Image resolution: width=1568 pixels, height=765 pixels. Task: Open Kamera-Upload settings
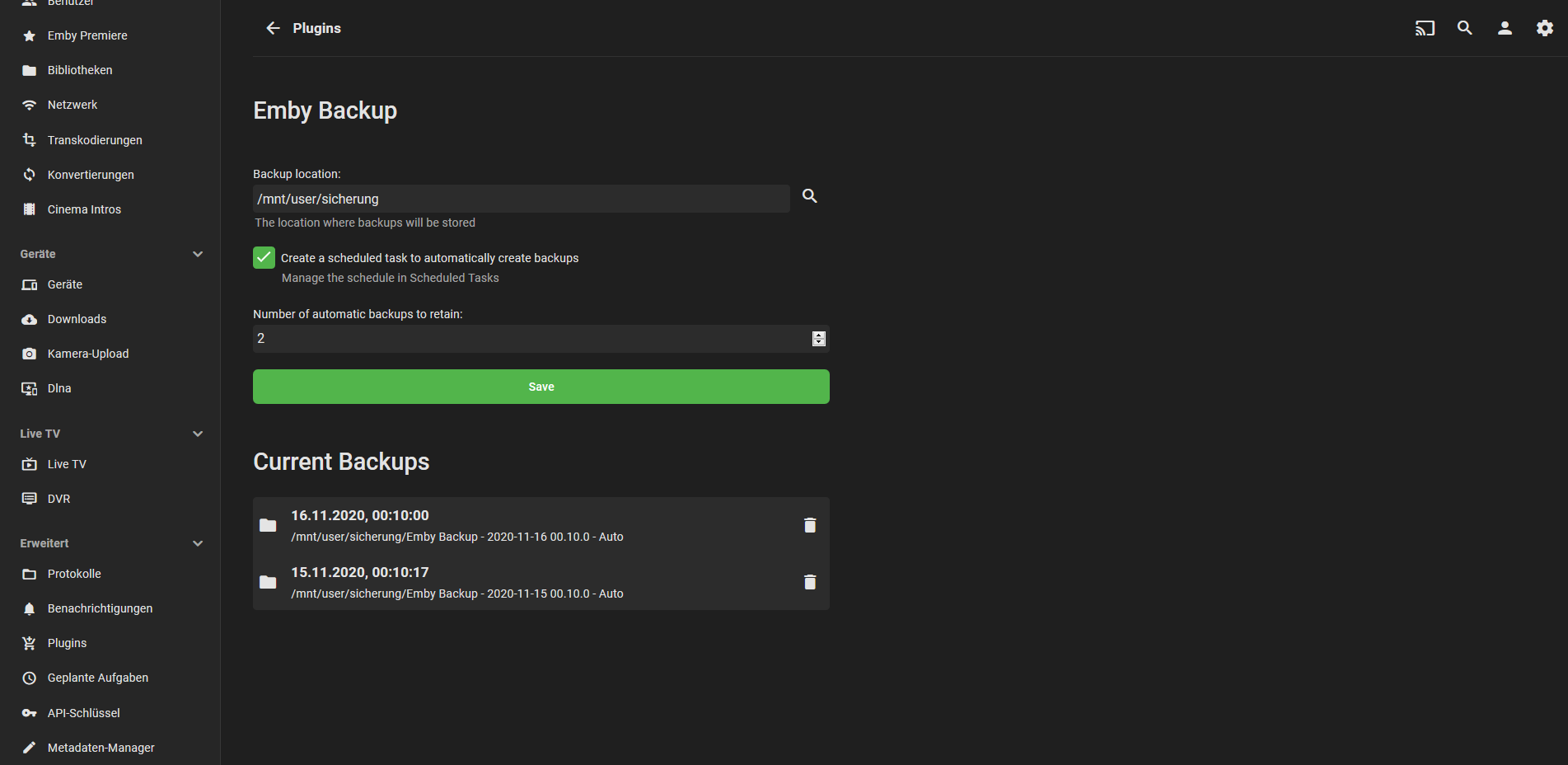point(88,354)
